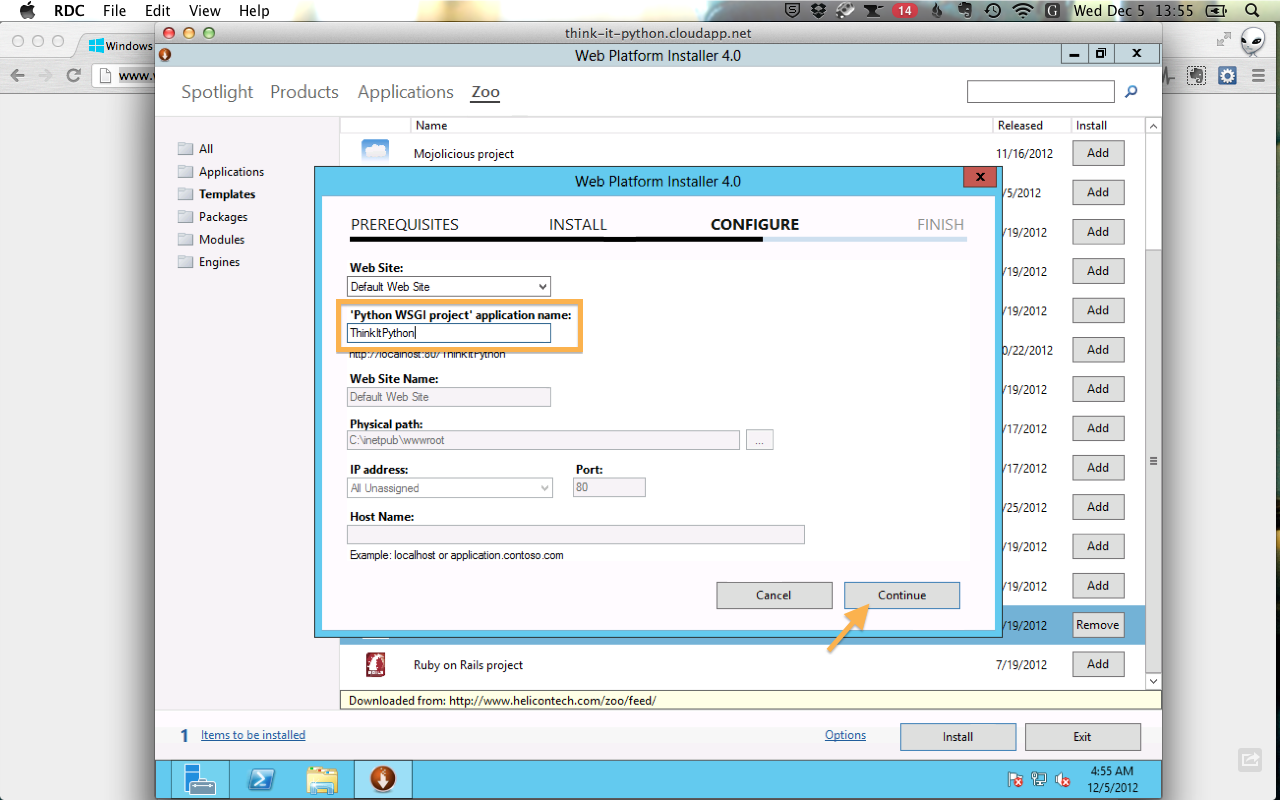Open Server Manager from the Windows taskbar
This screenshot has width=1280, height=800.
coord(200,779)
